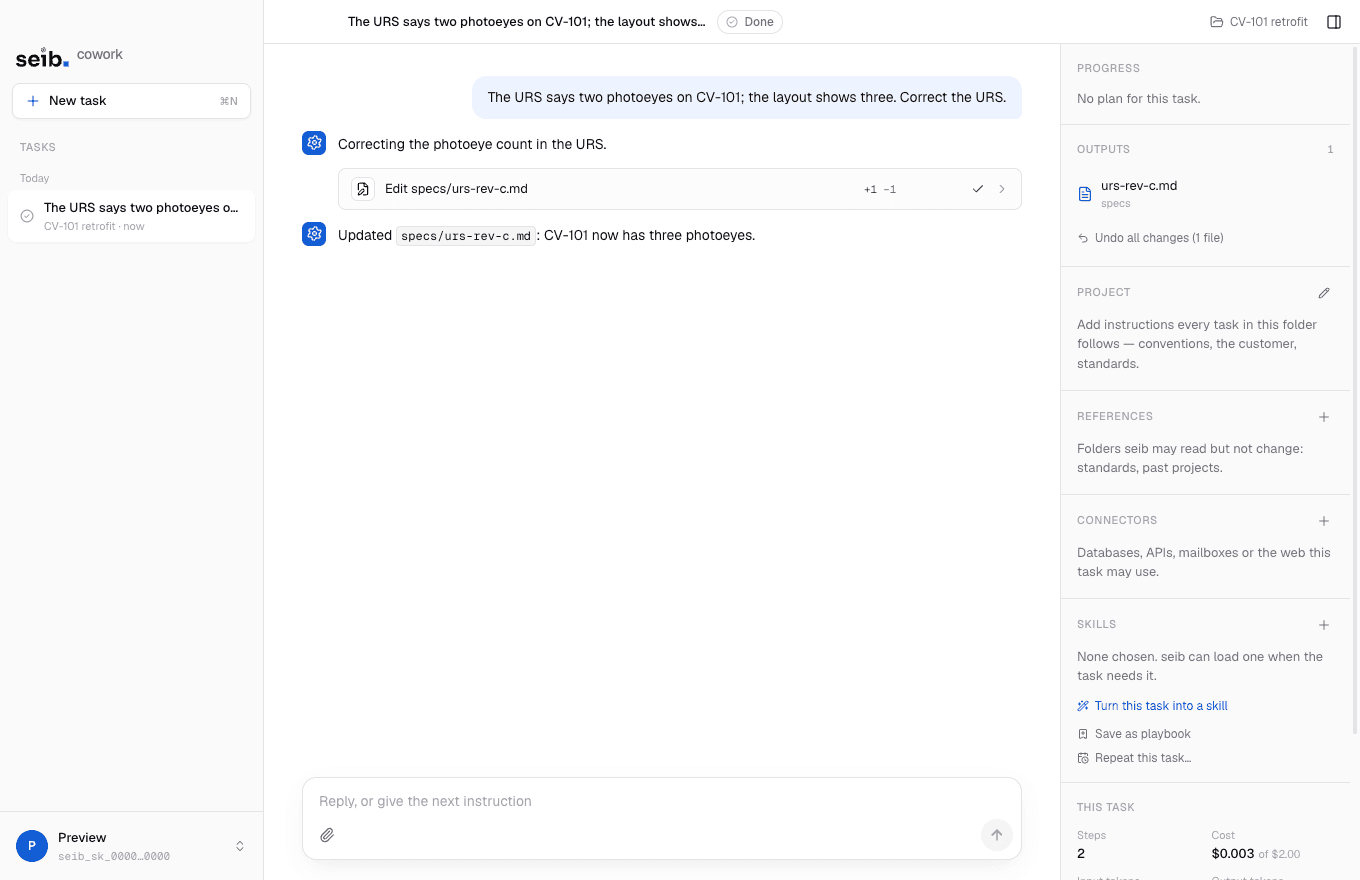
Task: Add a reference with the plus icon
Action: [1324, 417]
